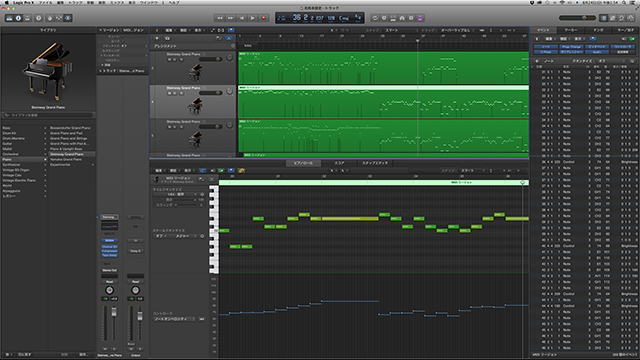Click the Prog. Change event filter button

point(571,47)
